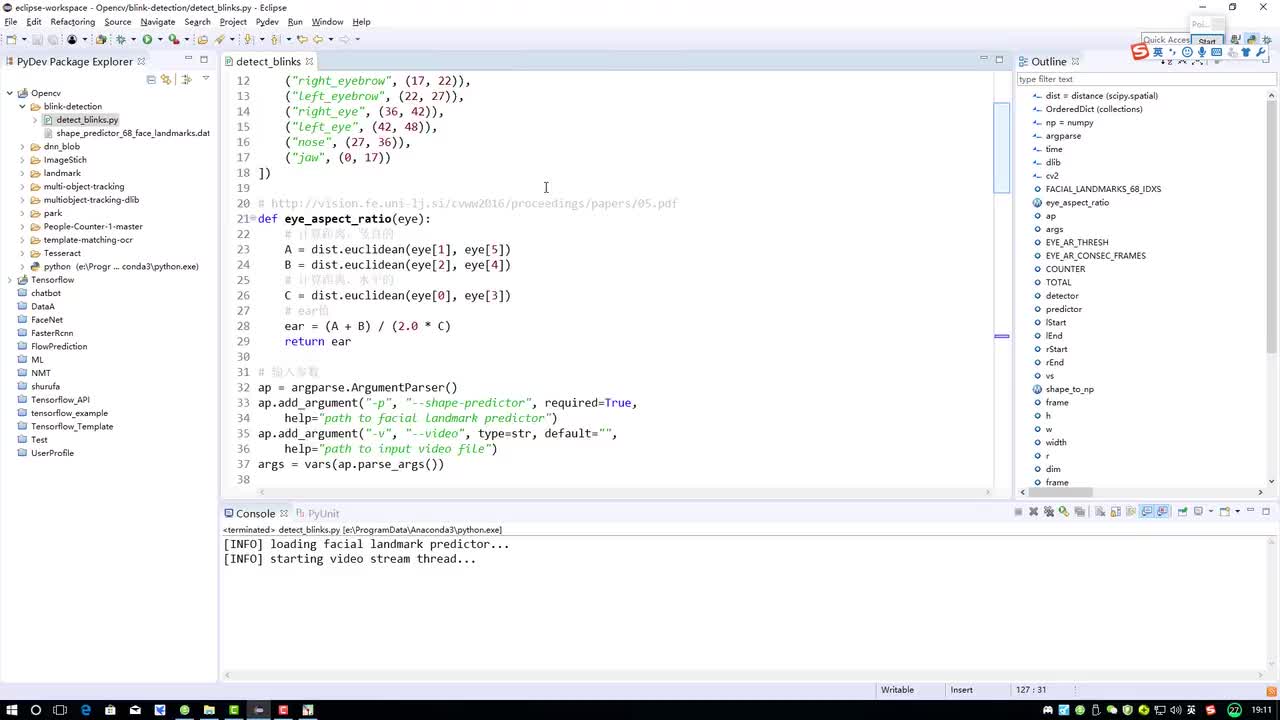Select COUNTER in the Outline

(x=1065, y=269)
